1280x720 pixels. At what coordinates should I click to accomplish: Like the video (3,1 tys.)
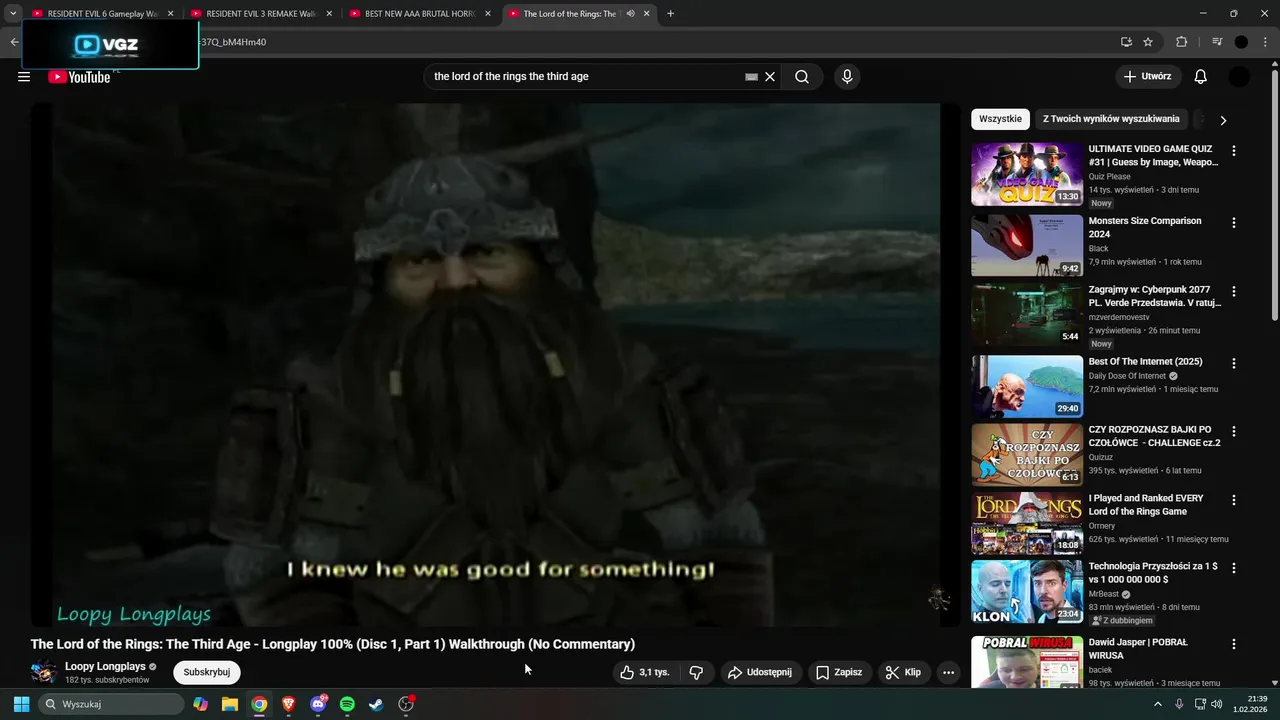tap(644, 672)
